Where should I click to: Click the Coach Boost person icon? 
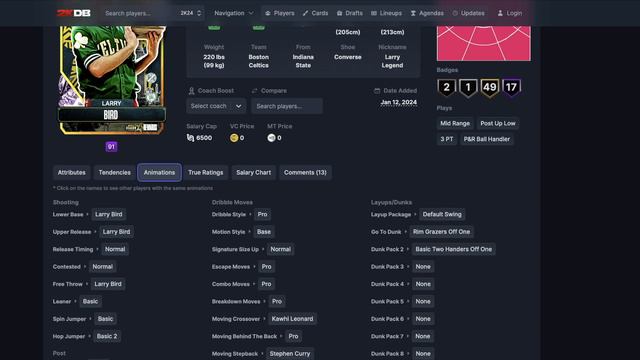pyautogui.click(x=191, y=91)
